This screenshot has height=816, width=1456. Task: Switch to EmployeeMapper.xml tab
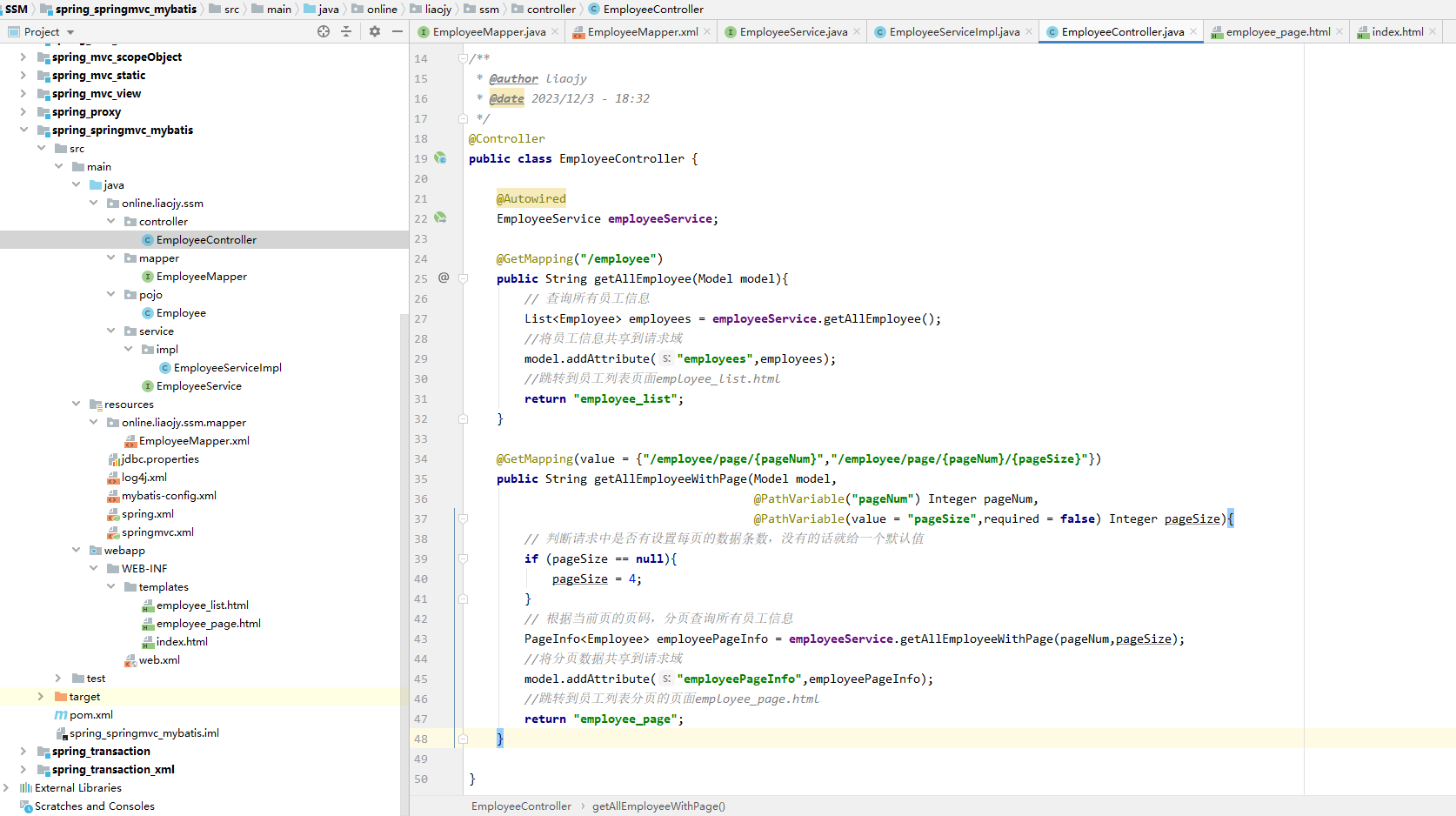click(643, 32)
